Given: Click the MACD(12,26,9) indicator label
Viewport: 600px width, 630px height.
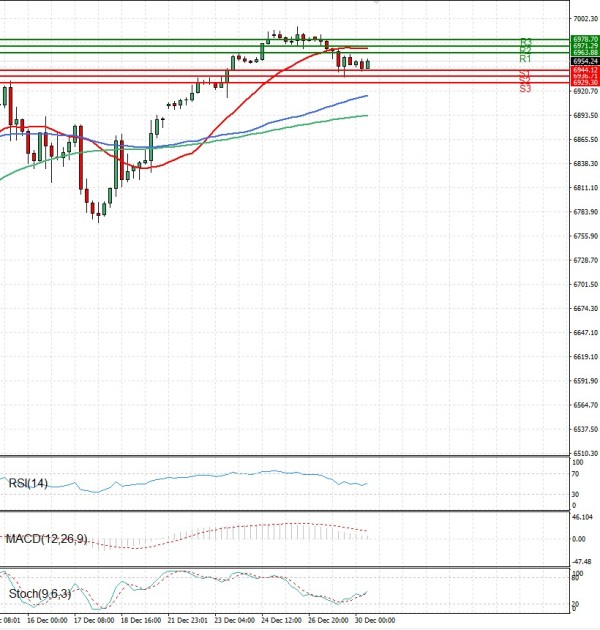Looking at the screenshot, I should point(44,540).
